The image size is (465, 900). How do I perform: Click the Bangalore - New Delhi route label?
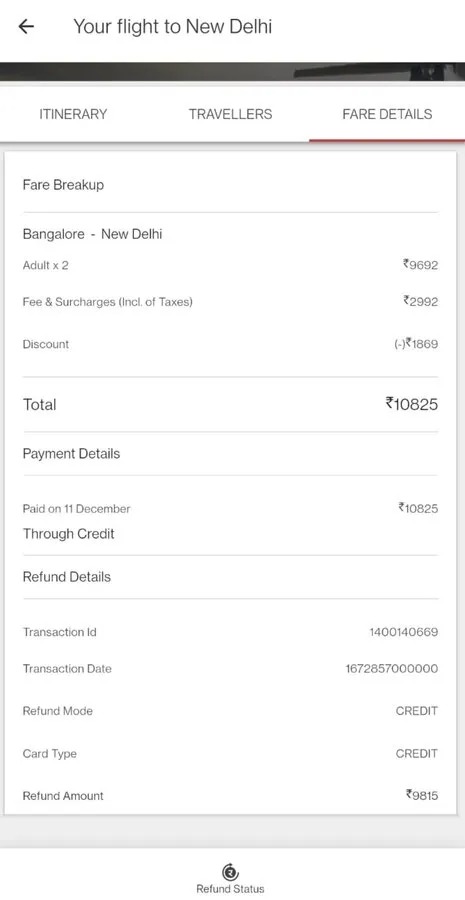pyautogui.click(x=92, y=234)
